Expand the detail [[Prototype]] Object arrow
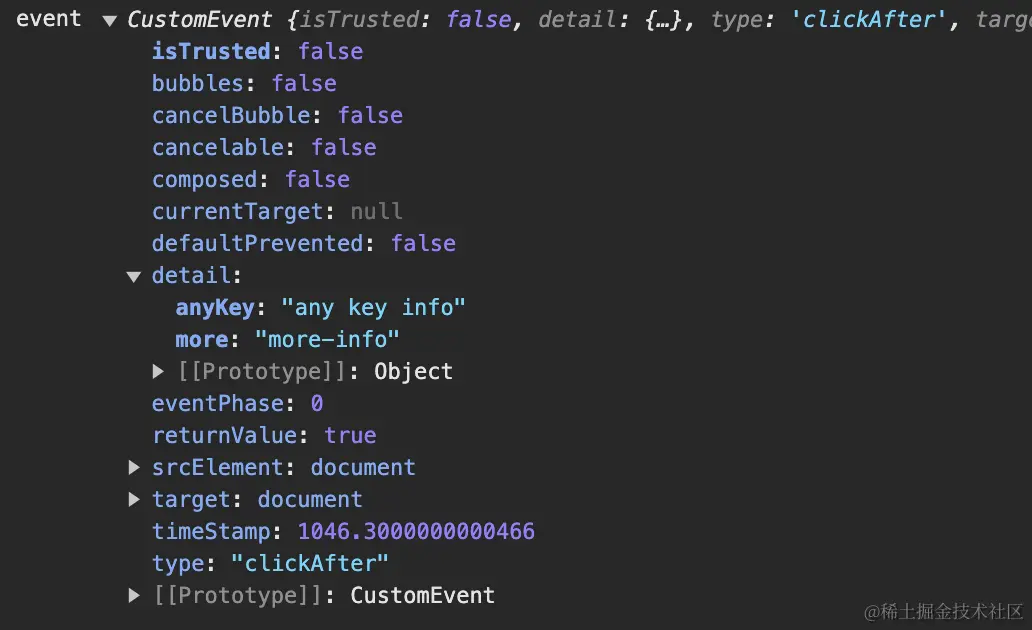1032x630 pixels. 158,371
